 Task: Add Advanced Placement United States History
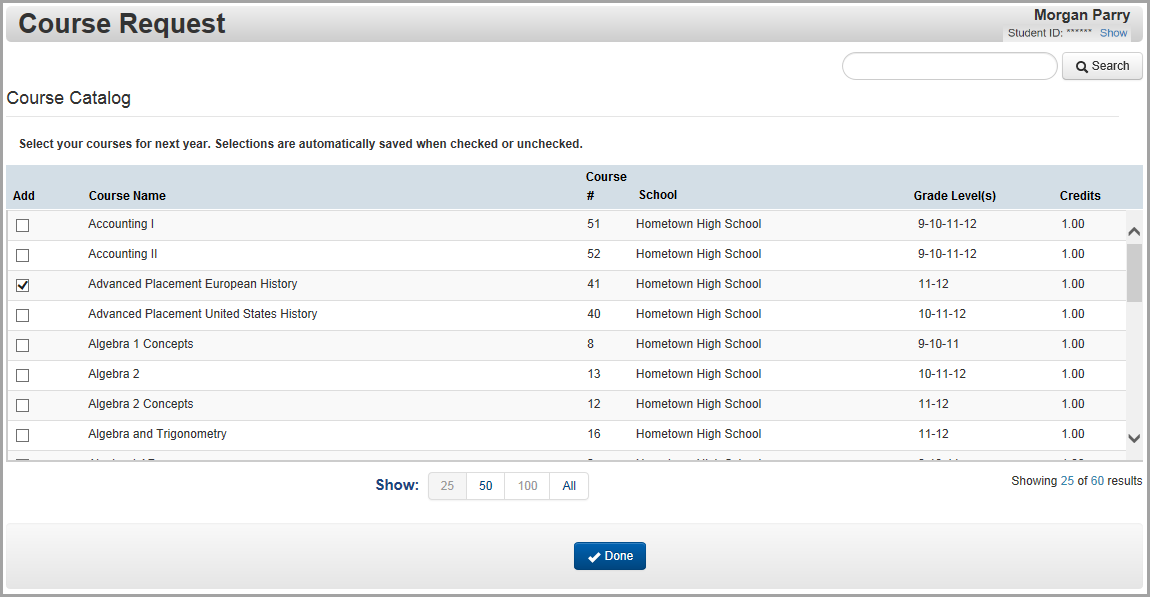pos(23,315)
